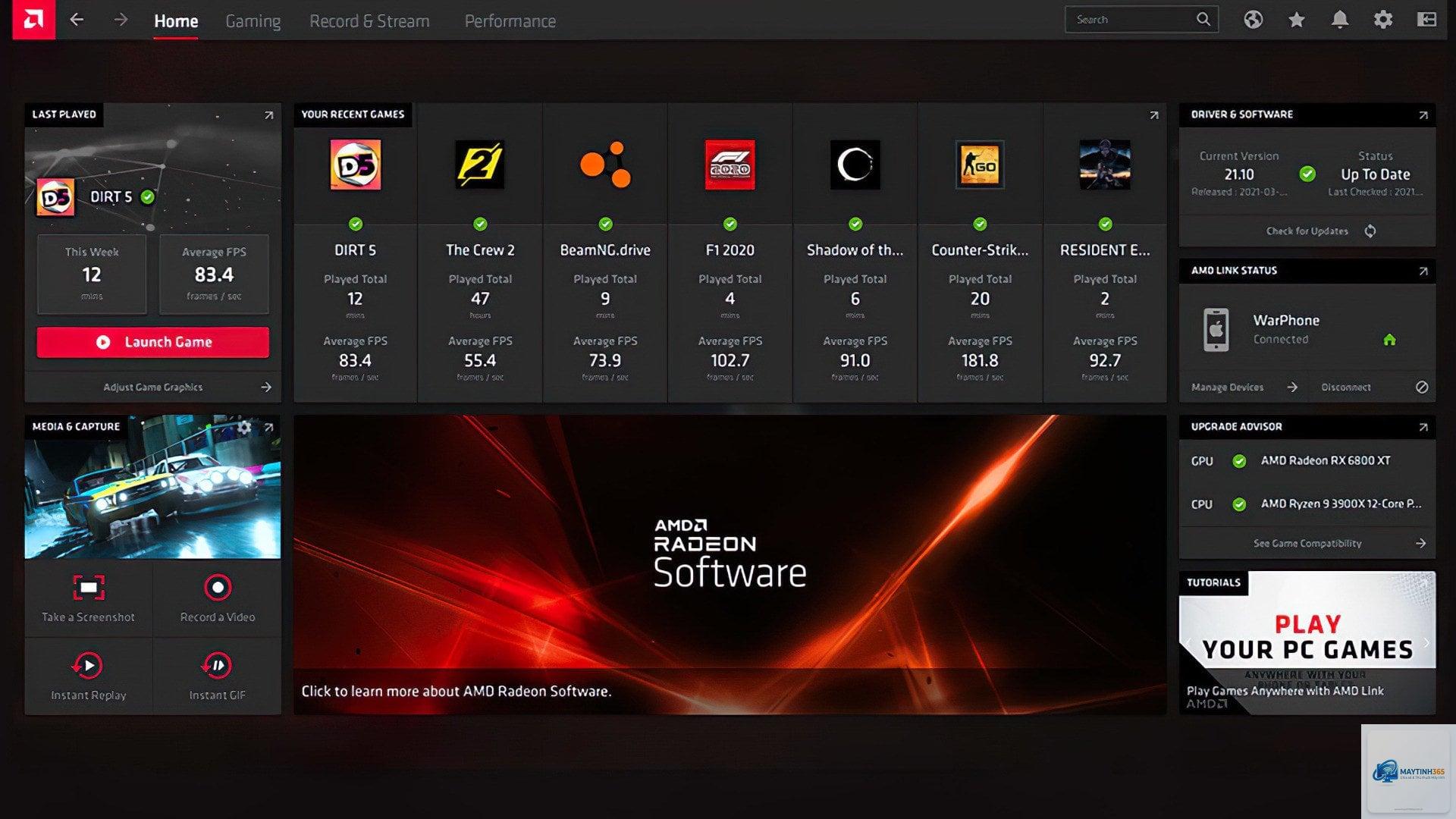Open the Home tab
The image size is (1456, 819).
[x=176, y=21]
